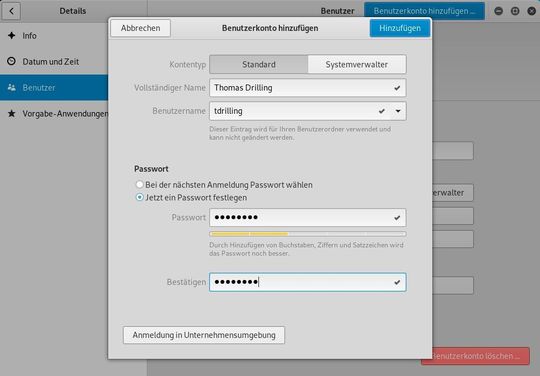Click the clock icon beside Datum und Zeit
The width and height of the screenshot is (540, 376).
(11, 61)
